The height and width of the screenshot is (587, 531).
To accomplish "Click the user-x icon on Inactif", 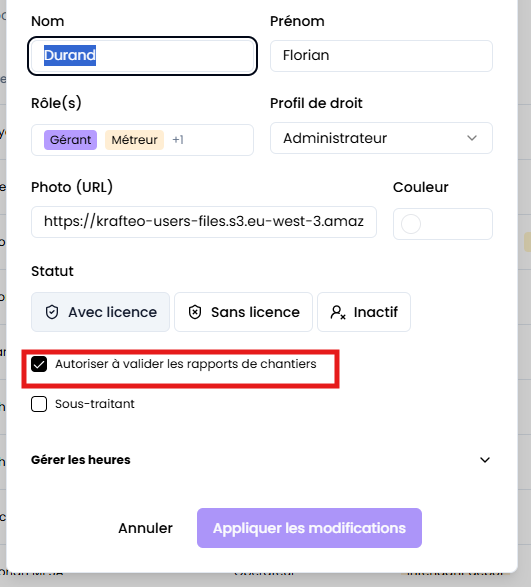I will pos(338,312).
